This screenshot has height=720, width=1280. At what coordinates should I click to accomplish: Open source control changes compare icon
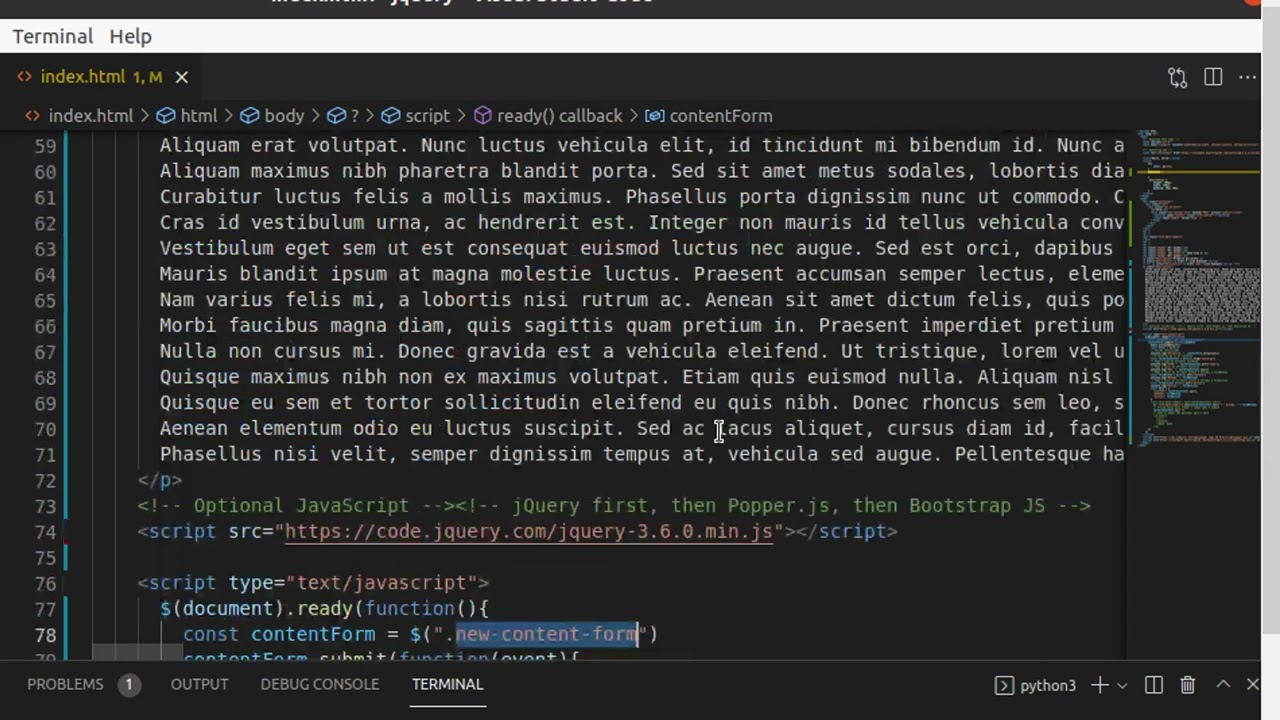coord(1177,77)
